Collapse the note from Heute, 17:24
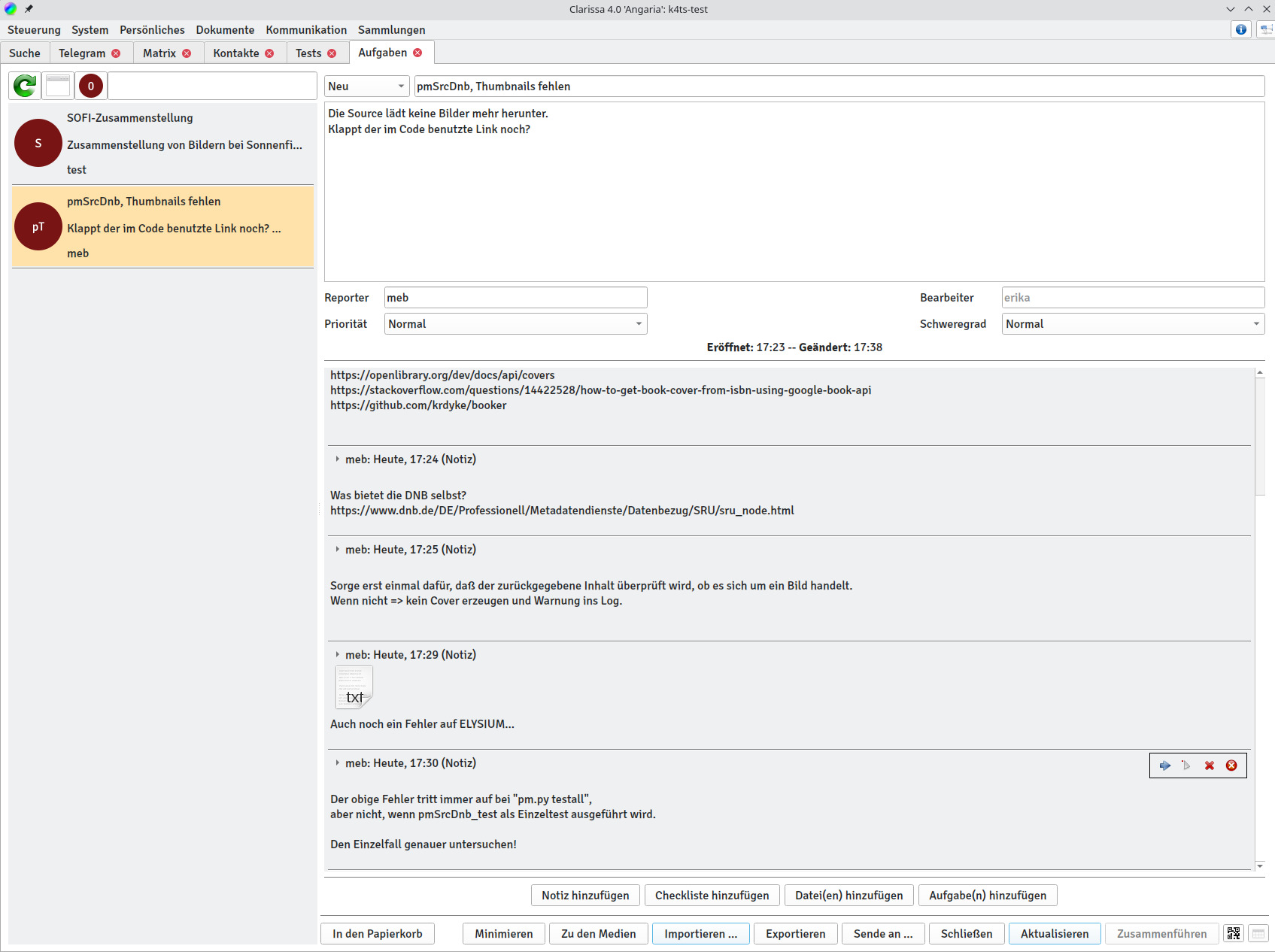 click(337, 459)
